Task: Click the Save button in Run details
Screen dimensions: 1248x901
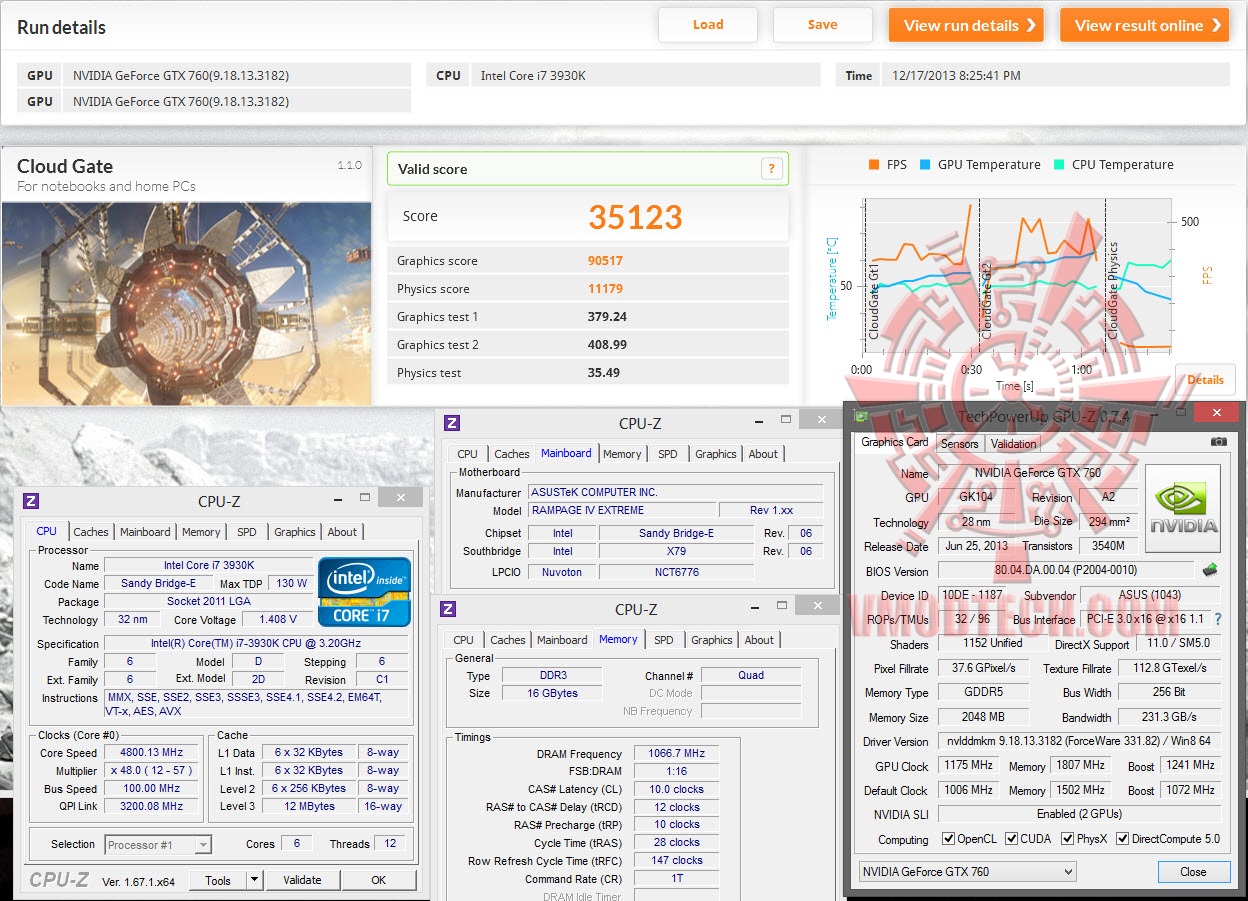Action: [822, 25]
